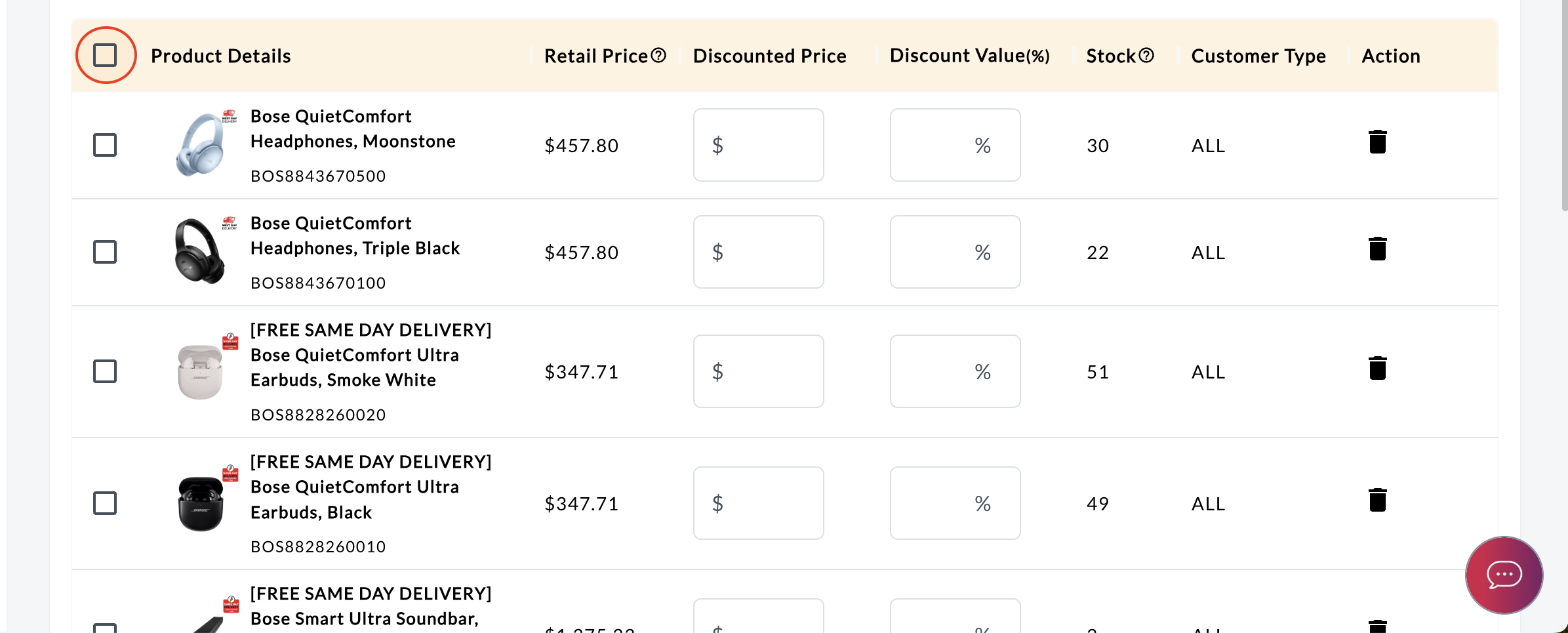This screenshot has width=1568, height=633.
Task: Toggle the select-all products checkbox
Action: [x=105, y=56]
